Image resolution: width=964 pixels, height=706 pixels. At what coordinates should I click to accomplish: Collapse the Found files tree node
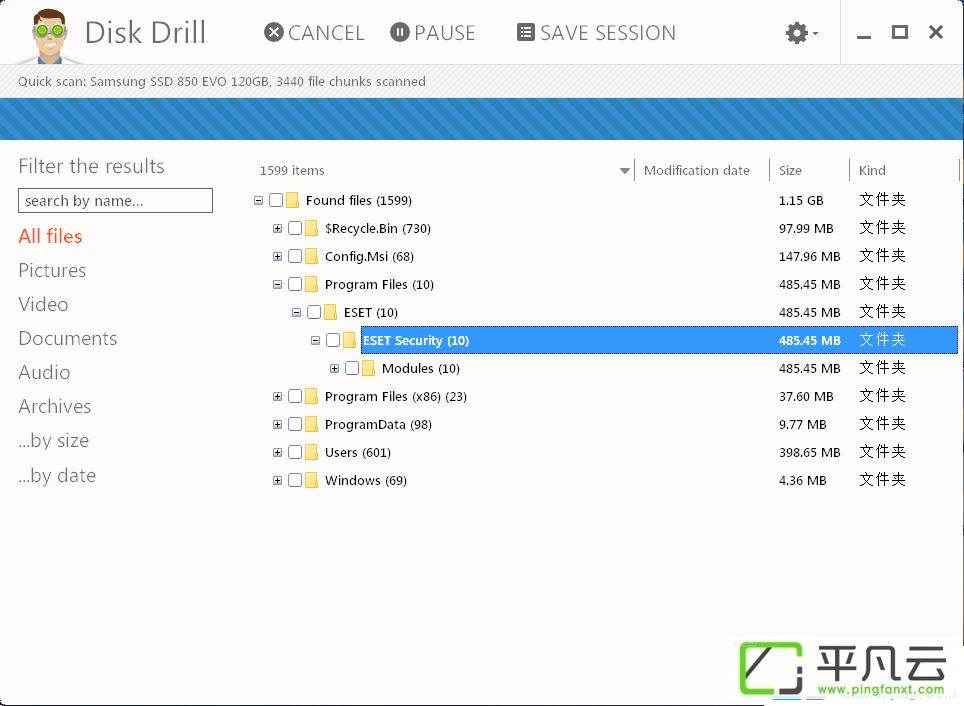click(x=258, y=200)
